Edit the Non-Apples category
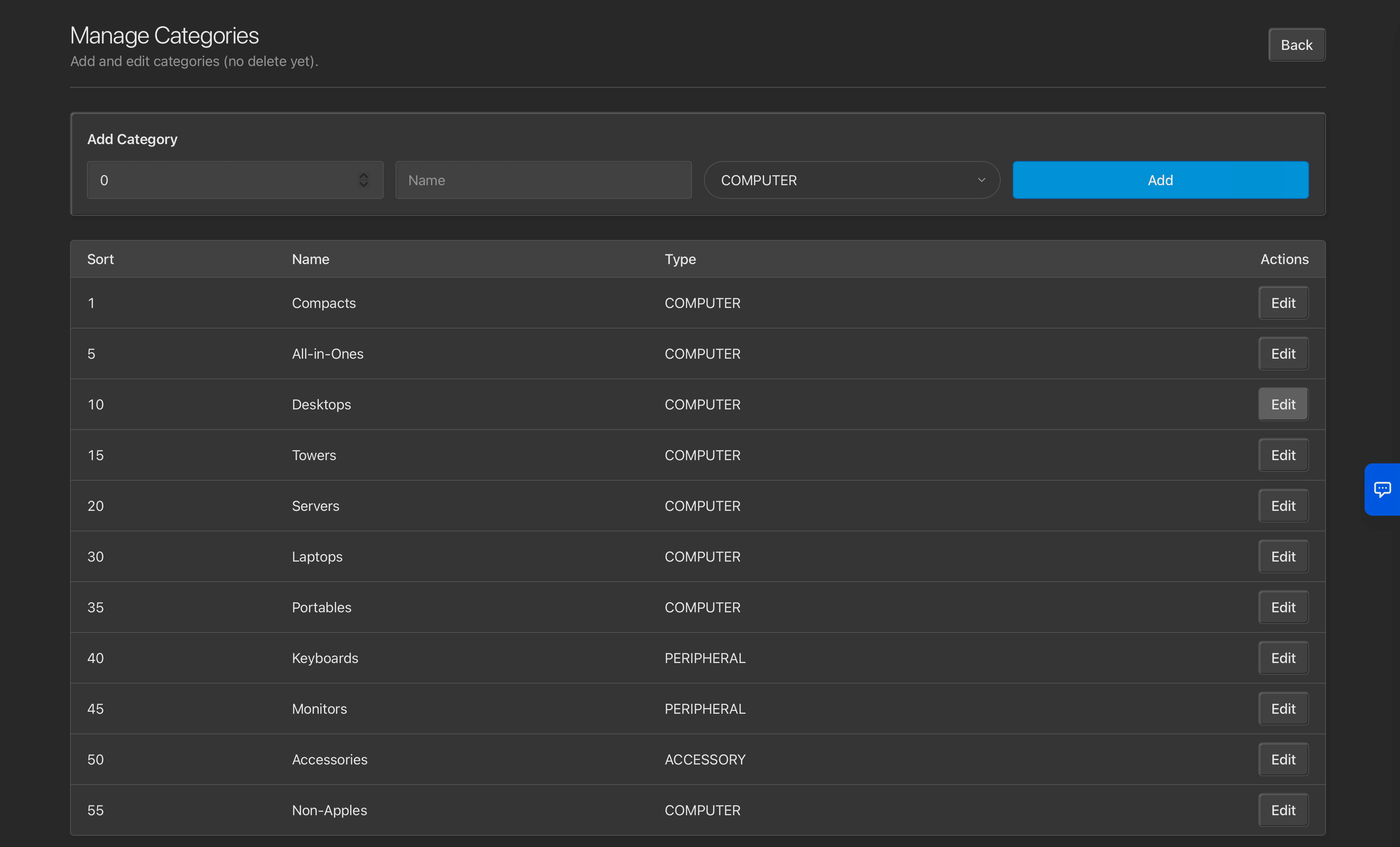Screen dimensions: 1400x847 pyautogui.click(x=1282, y=810)
